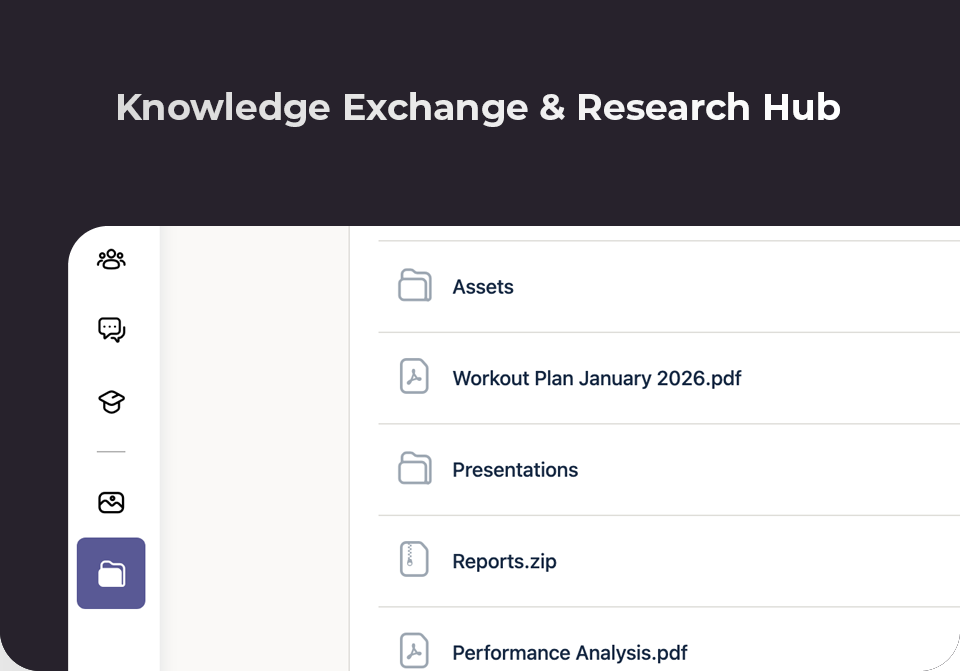This screenshot has height=671, width=960.
Task: Open the Members section from sidebar
Action: tap(111, 259)
